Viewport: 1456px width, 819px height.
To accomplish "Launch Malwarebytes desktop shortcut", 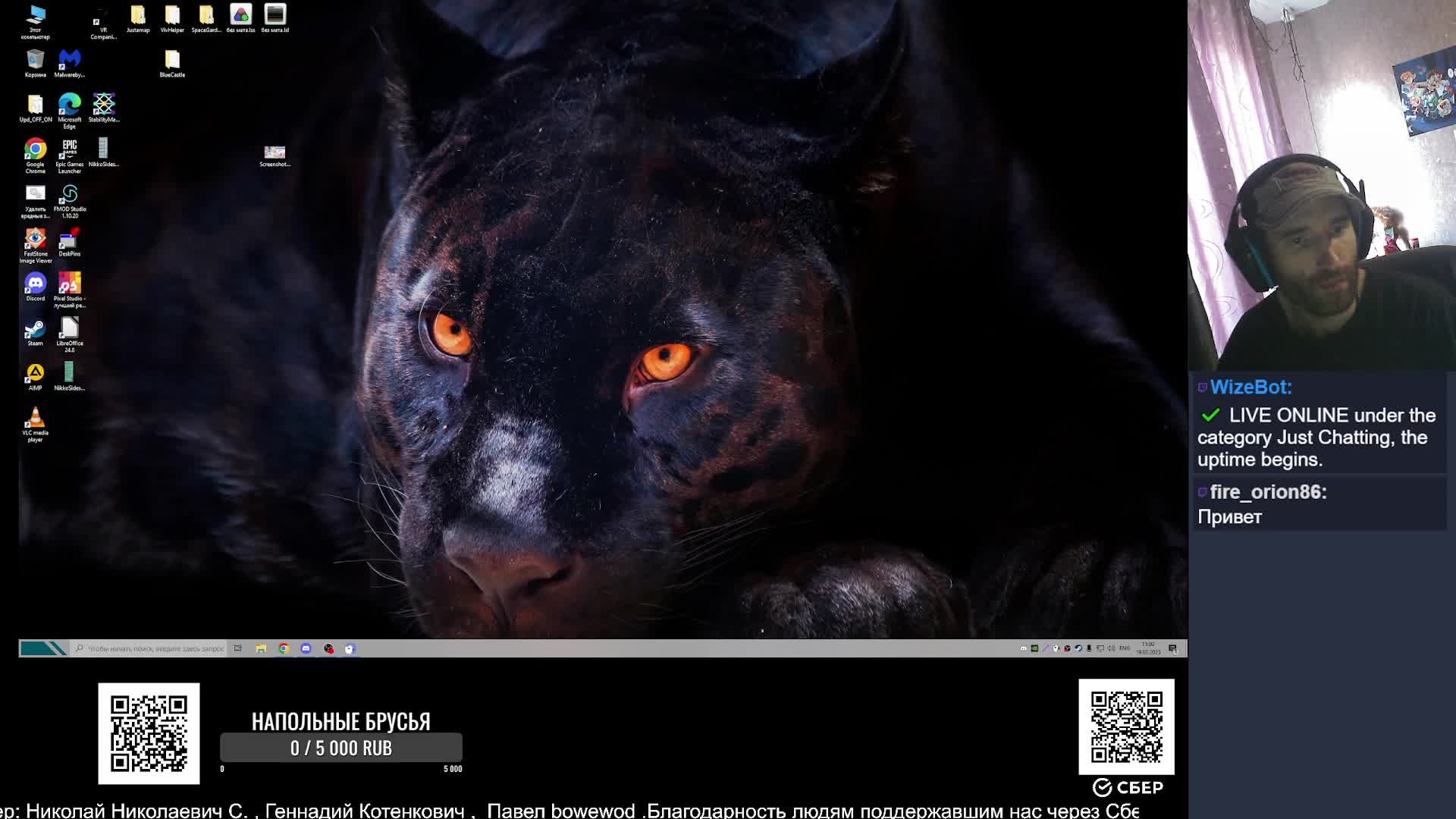I will click(69, 59).
